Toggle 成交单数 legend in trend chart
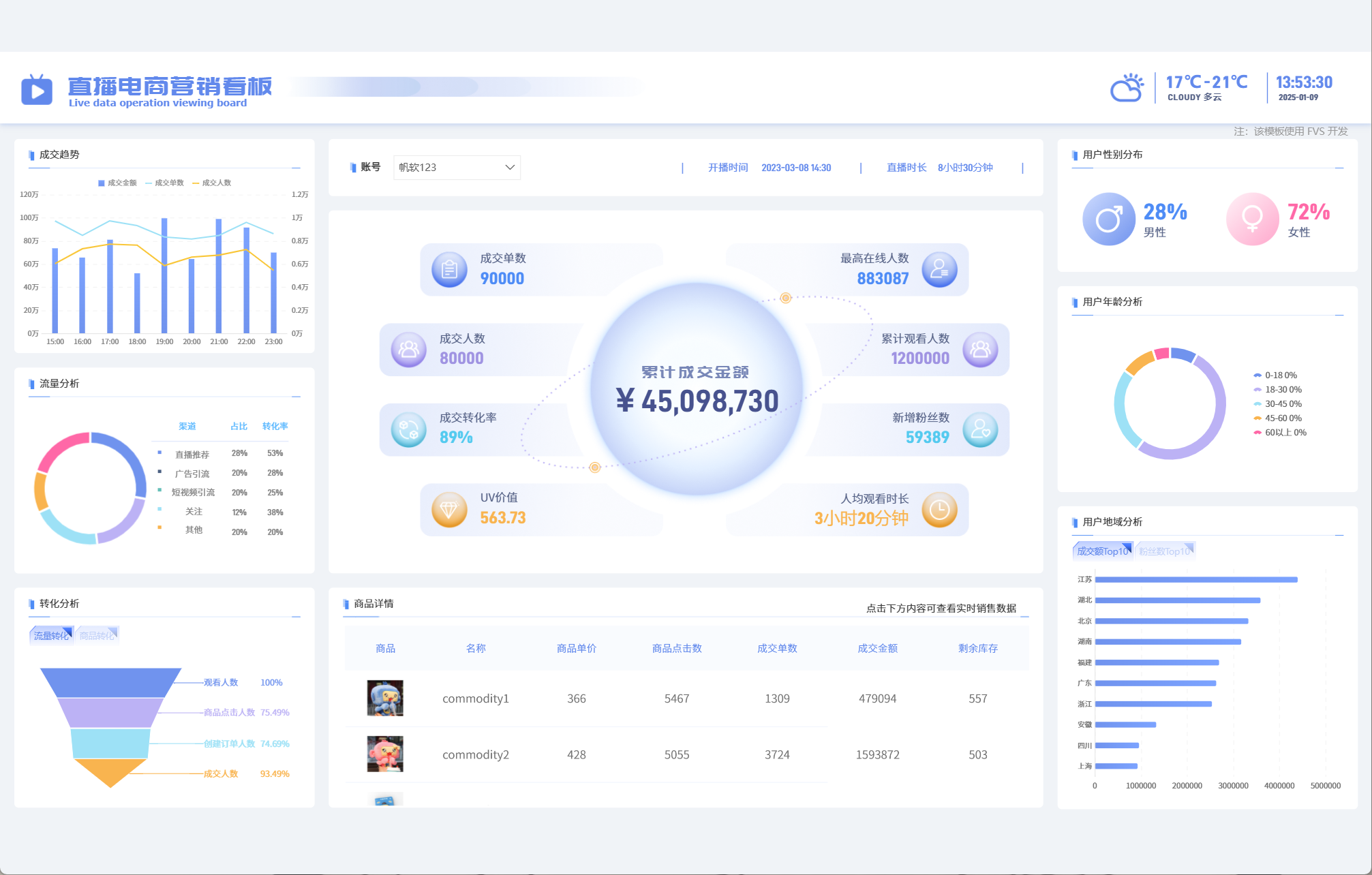 164,183
